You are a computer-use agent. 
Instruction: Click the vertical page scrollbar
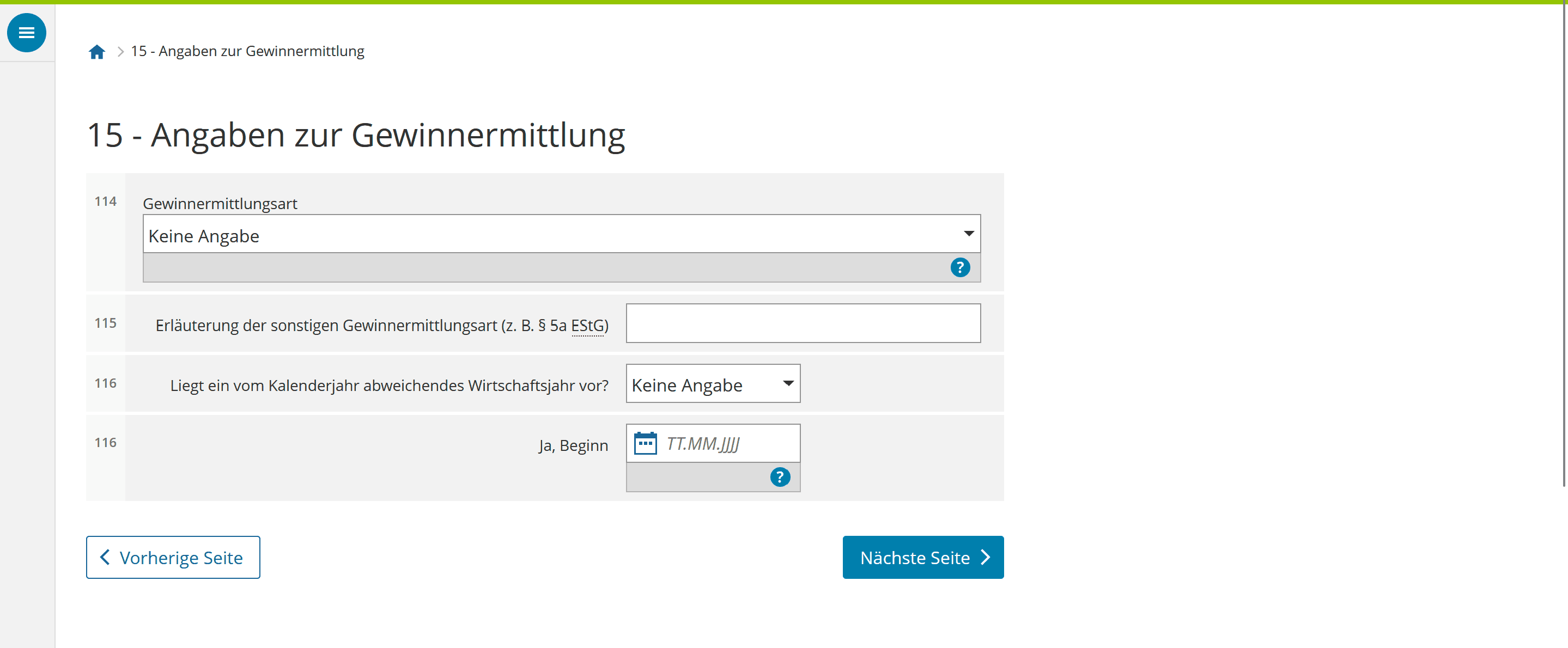pos(1564,243)
